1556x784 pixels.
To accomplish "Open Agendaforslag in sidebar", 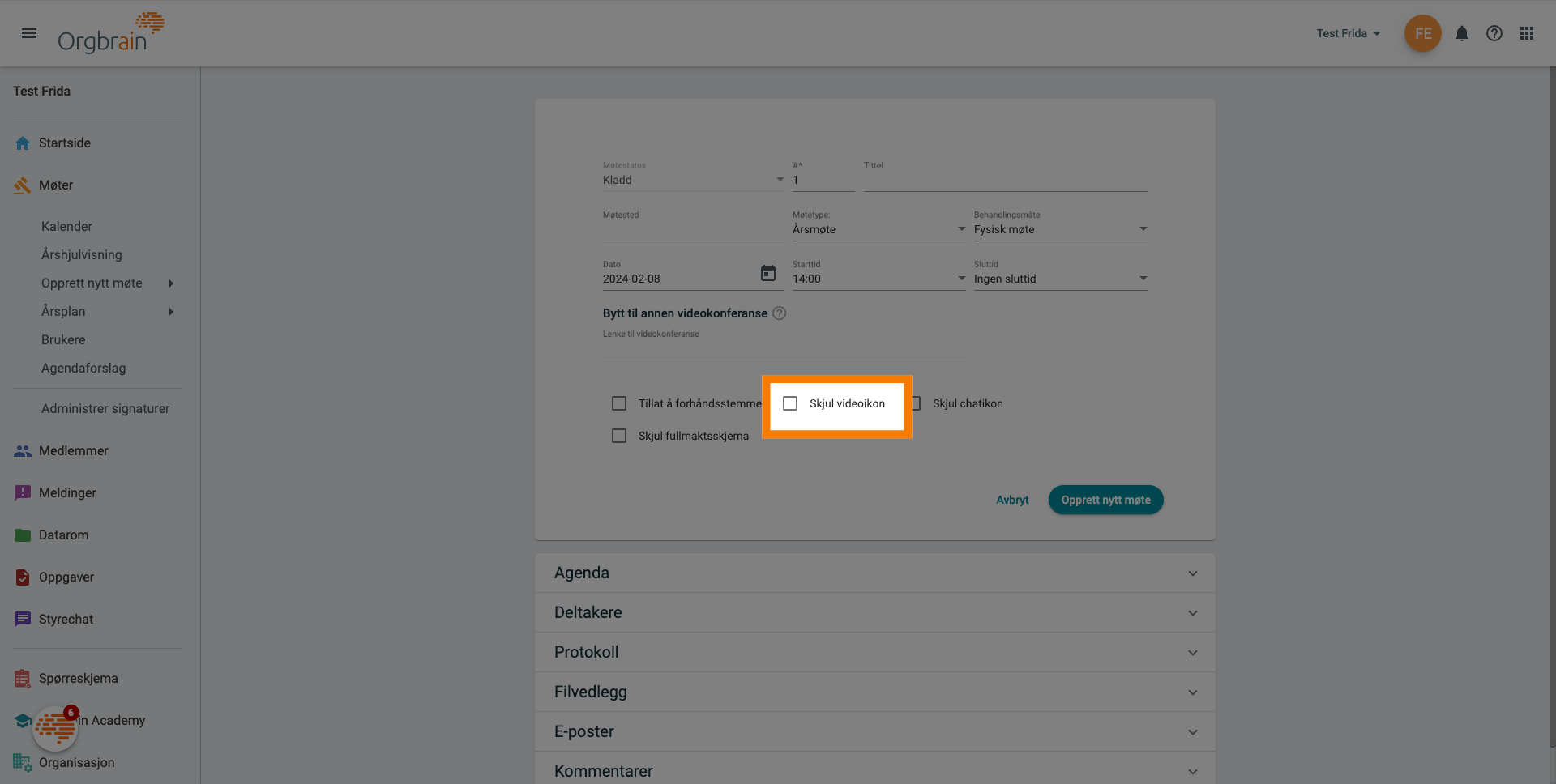I will [x=83, y=369].
